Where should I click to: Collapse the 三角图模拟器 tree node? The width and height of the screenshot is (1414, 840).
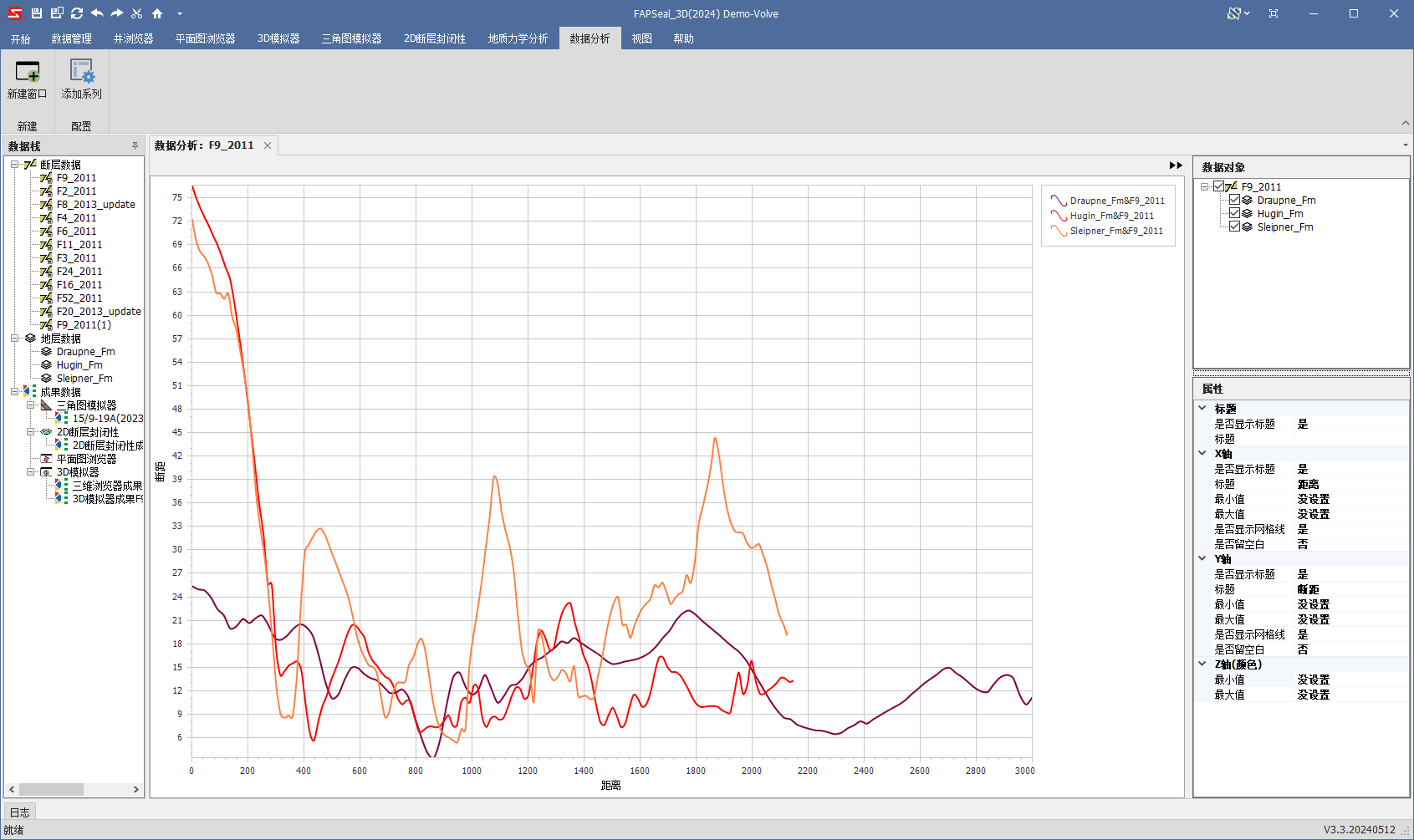30,405
